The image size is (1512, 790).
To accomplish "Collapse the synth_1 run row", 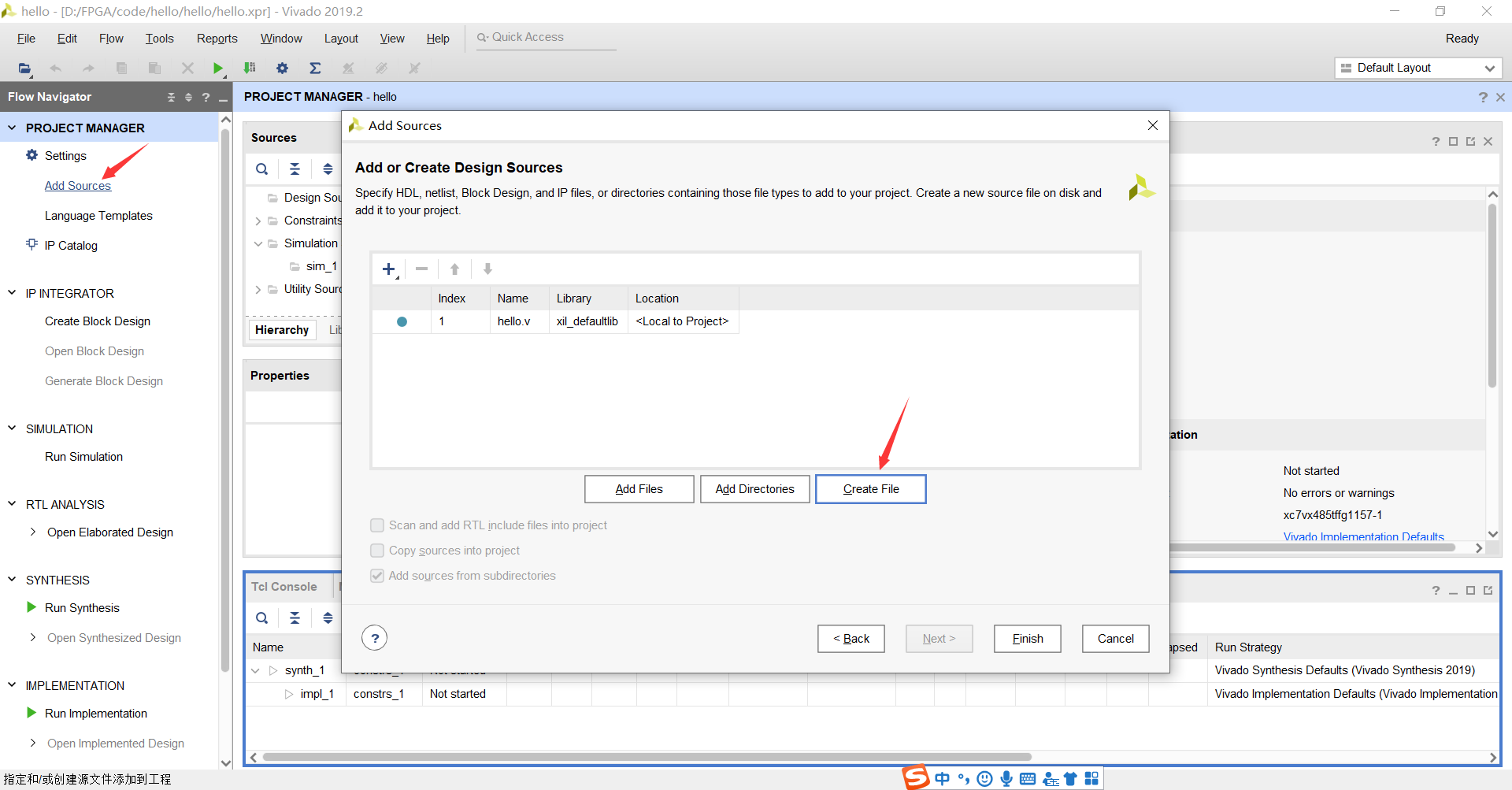I will pyautogui.click(x=255, y=670).
